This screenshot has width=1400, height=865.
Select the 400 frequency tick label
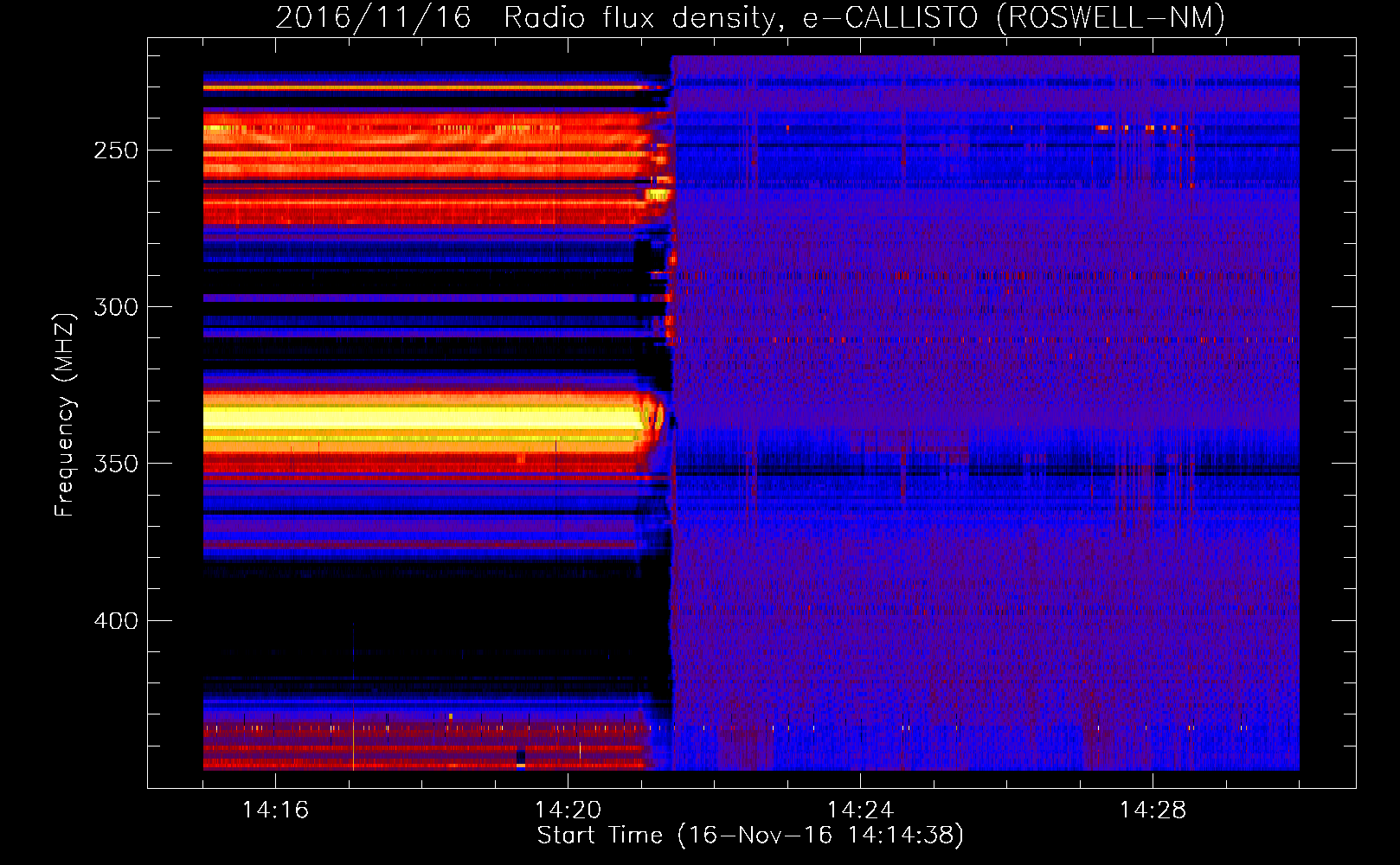(116, 621)
